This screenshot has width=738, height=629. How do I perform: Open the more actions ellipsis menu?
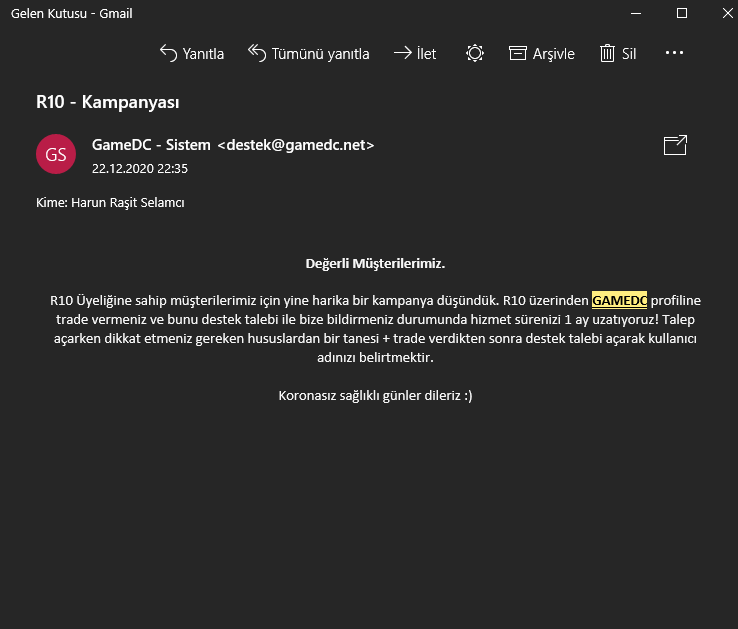coord(674,53)
